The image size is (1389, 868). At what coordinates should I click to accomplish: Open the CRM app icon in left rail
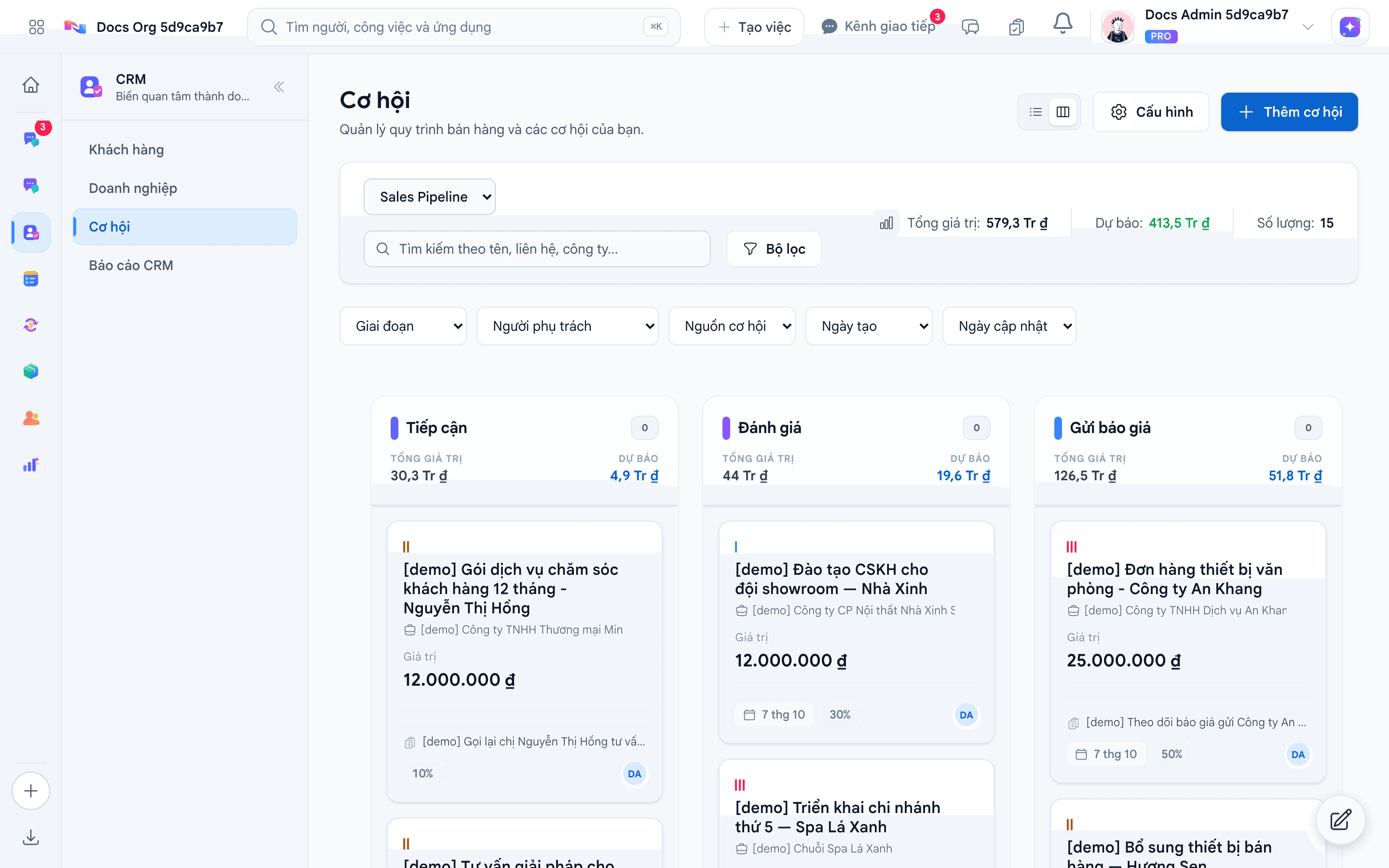pos(31,232)
